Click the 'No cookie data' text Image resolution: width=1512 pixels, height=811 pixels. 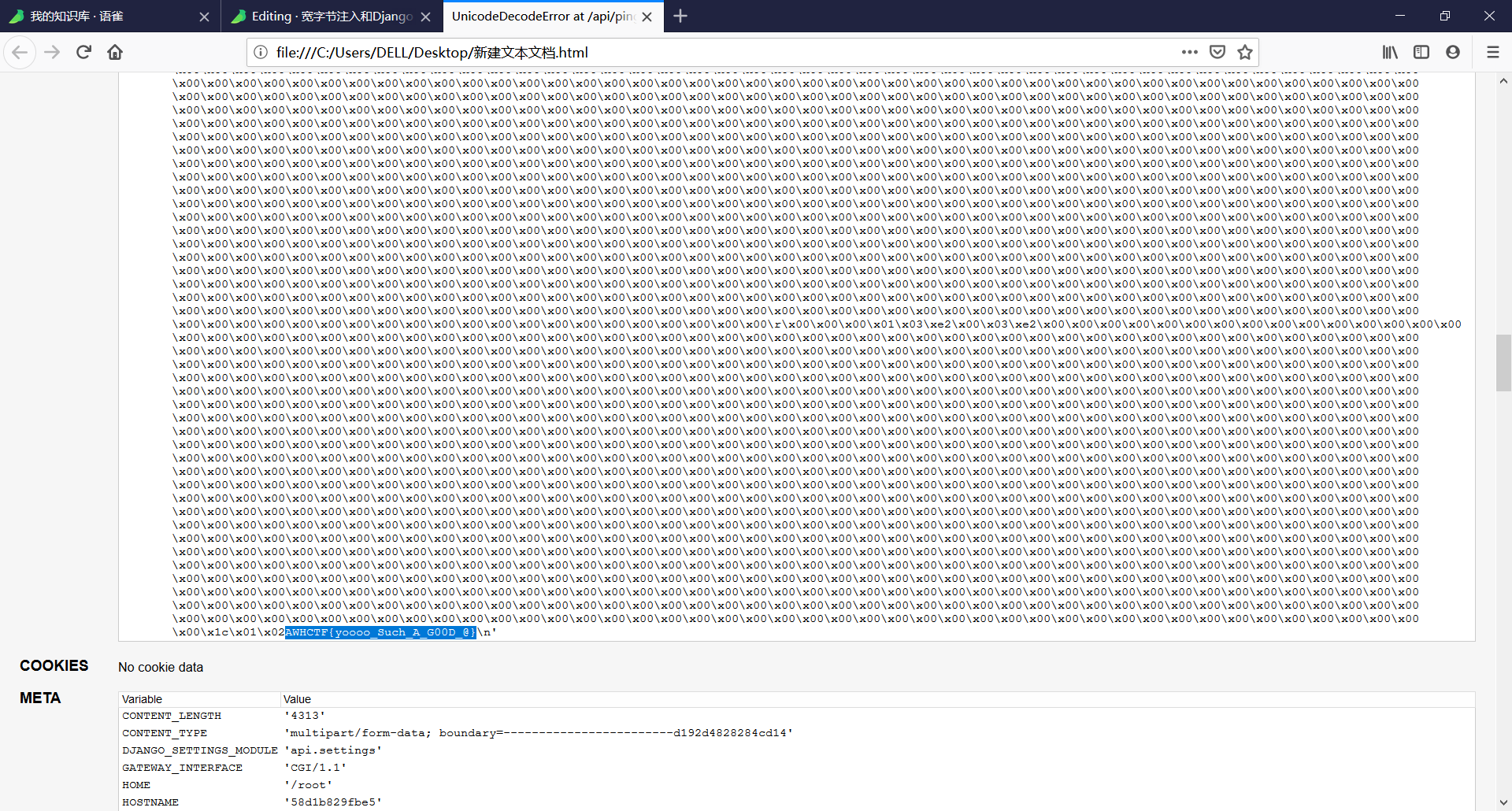(161, 668)
